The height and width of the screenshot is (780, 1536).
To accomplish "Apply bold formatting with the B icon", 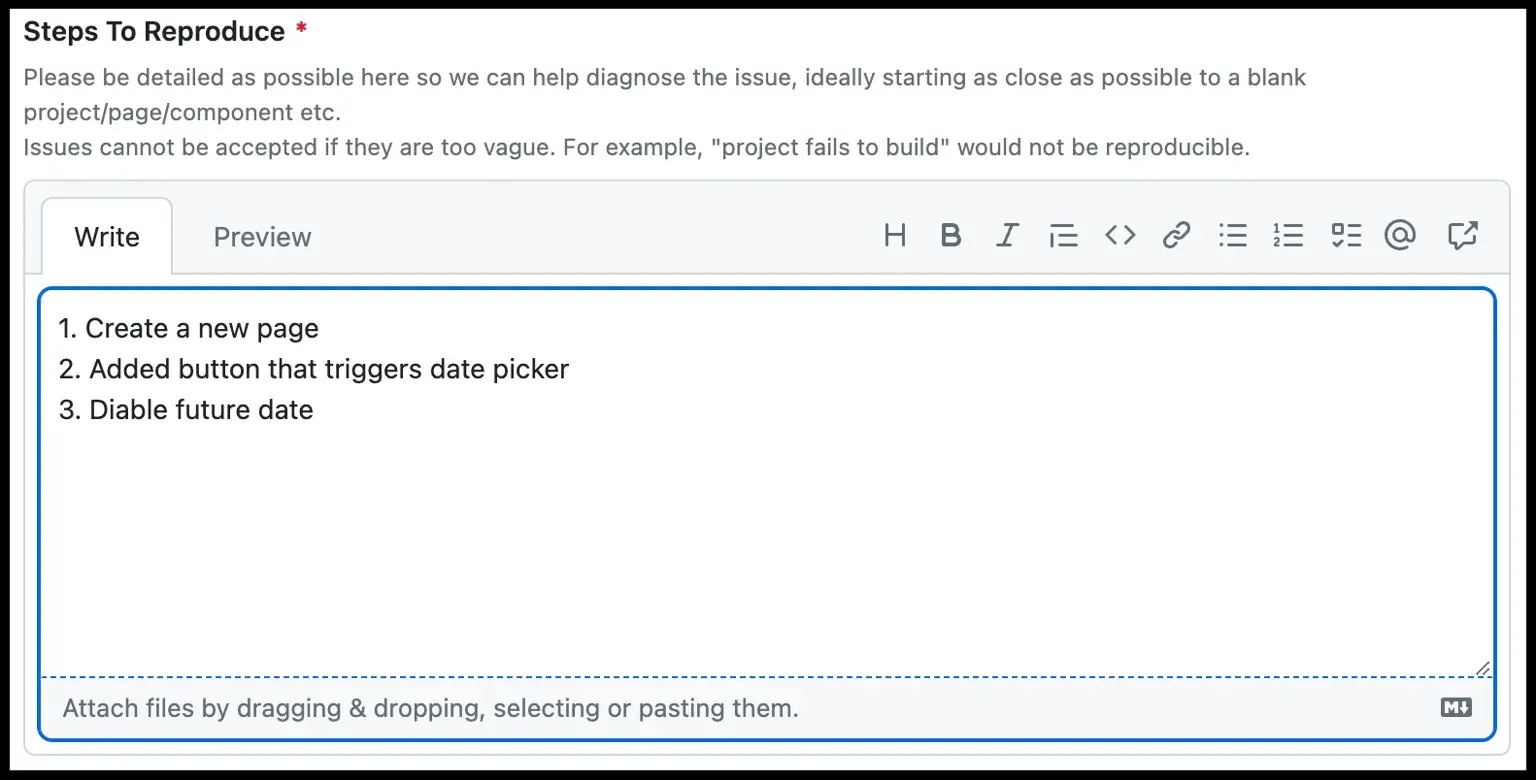I will tap(951, 236).
